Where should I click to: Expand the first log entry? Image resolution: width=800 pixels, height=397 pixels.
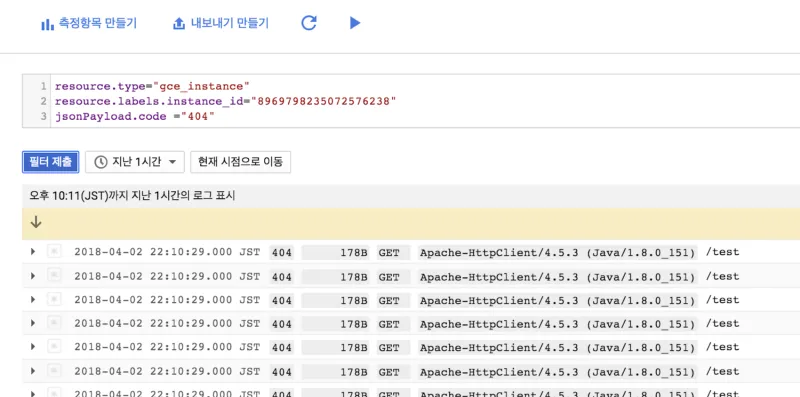33,252
